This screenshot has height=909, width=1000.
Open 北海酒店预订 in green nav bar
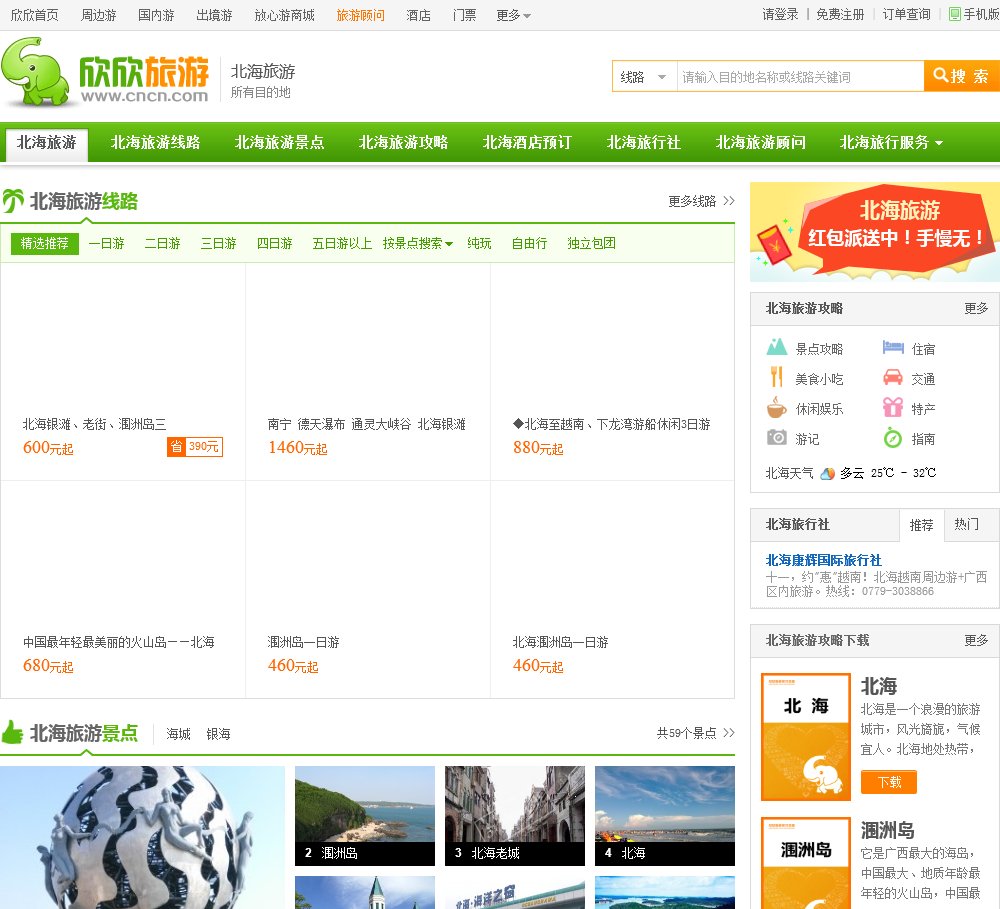pos(527,142)
